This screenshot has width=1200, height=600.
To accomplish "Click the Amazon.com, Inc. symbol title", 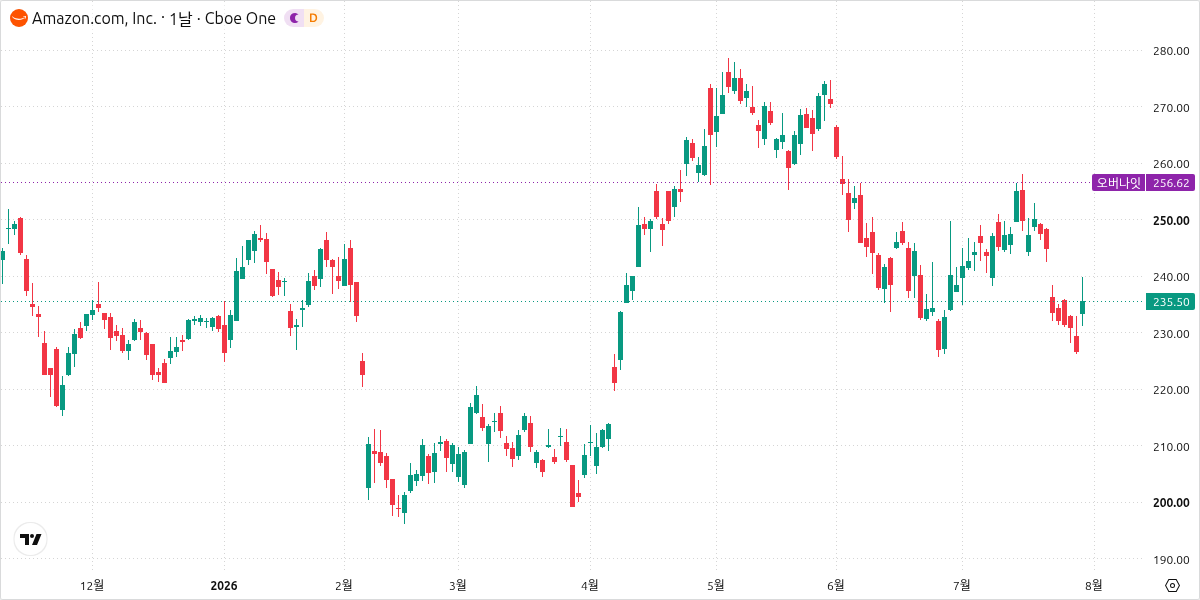I will (x=94, y=18).
